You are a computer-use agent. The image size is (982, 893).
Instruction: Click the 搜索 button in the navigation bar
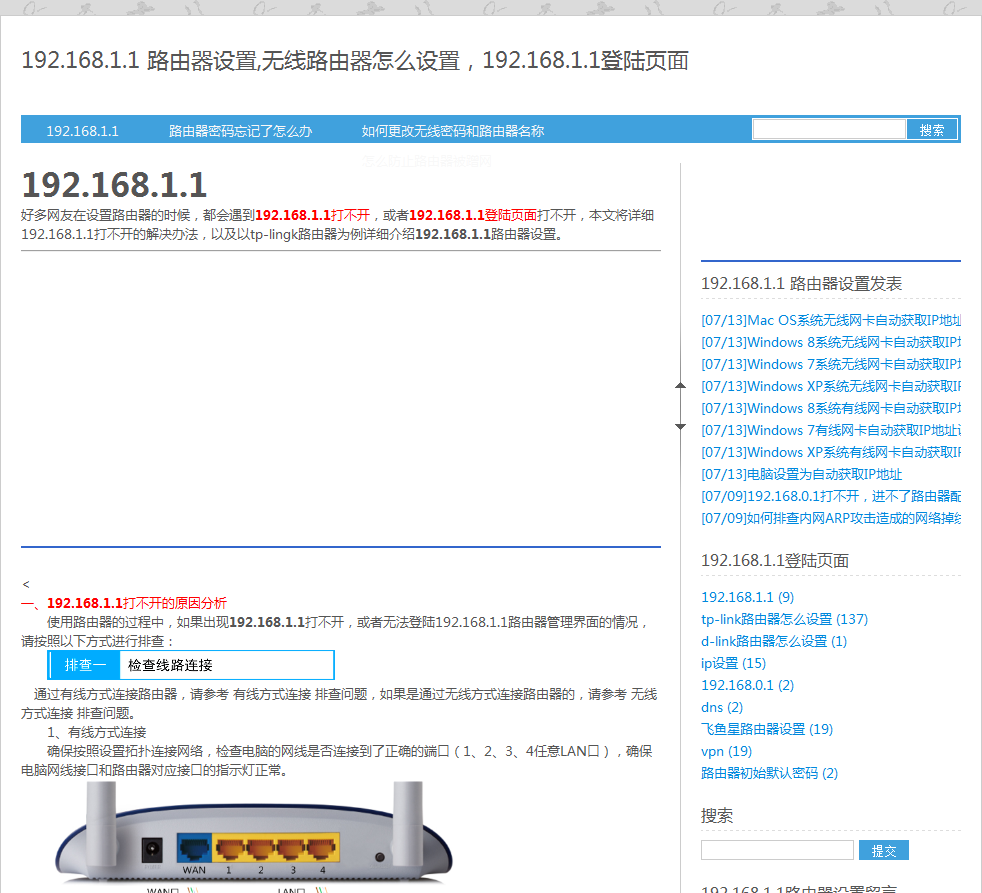(932, 130)
